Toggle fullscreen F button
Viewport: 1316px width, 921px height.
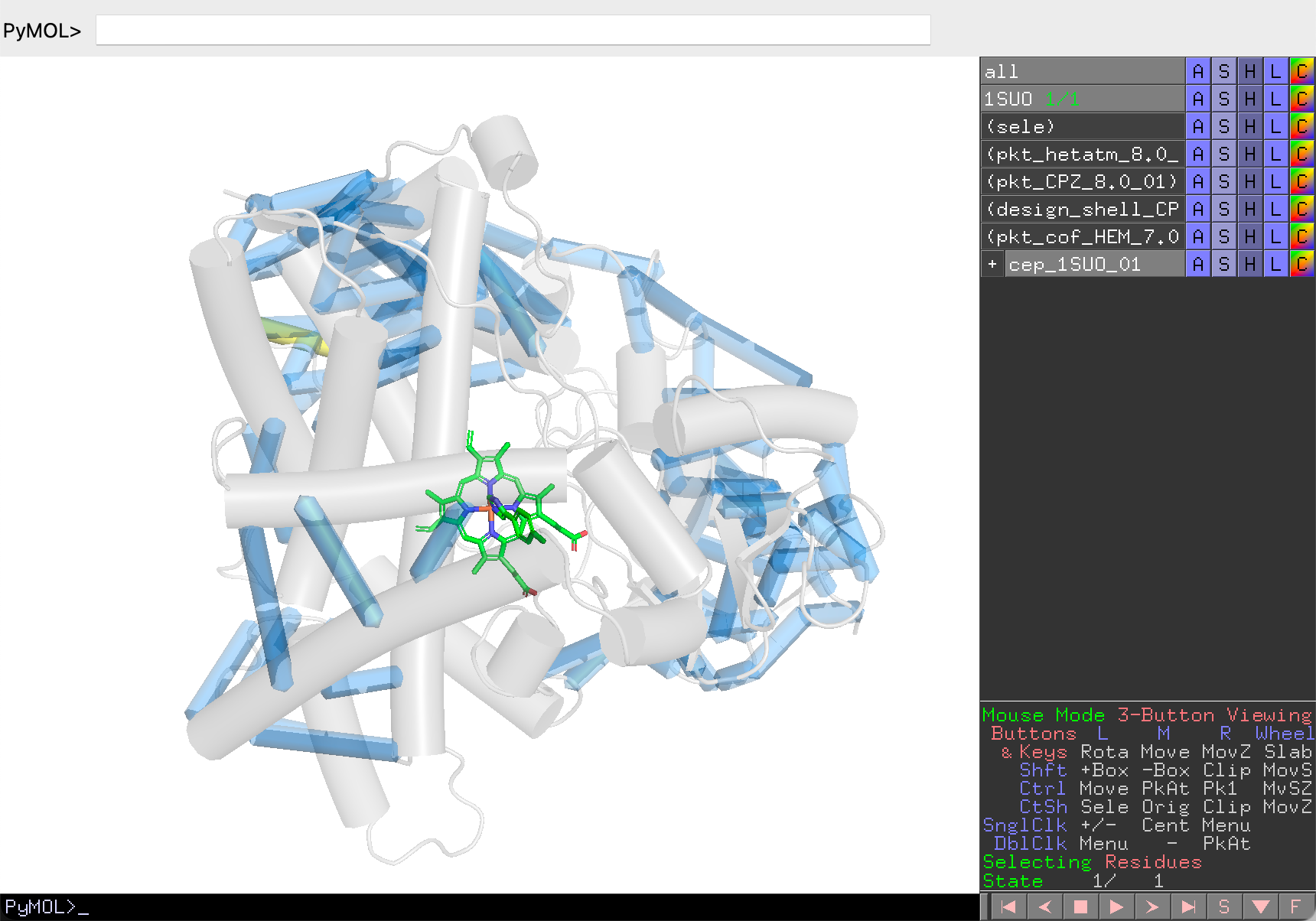[1296, 907]
